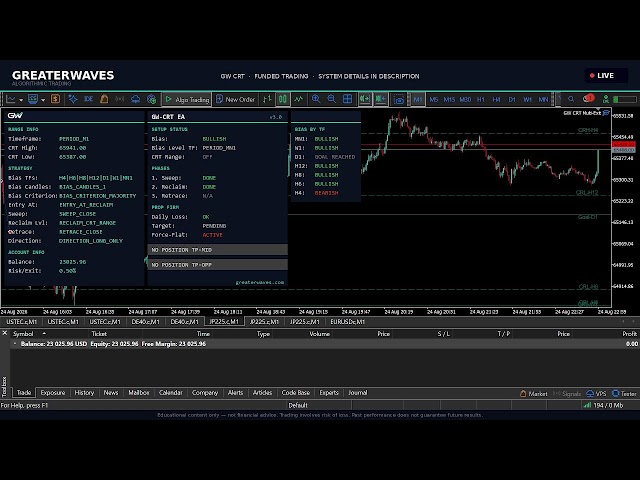Switch chart to bar chart style
Screen dimensions: 640x480
pyautogui.click(x=267, y=99)
